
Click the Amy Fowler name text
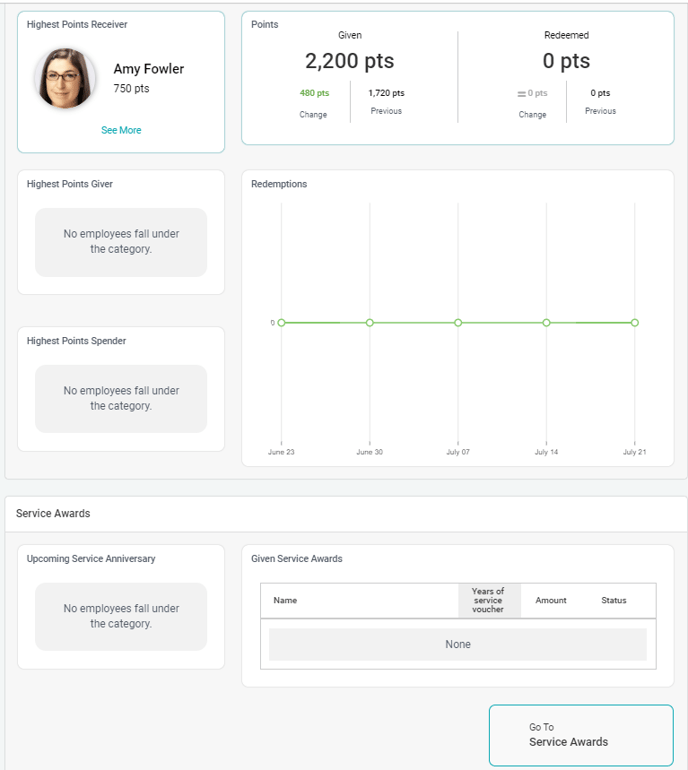[148, 69]
